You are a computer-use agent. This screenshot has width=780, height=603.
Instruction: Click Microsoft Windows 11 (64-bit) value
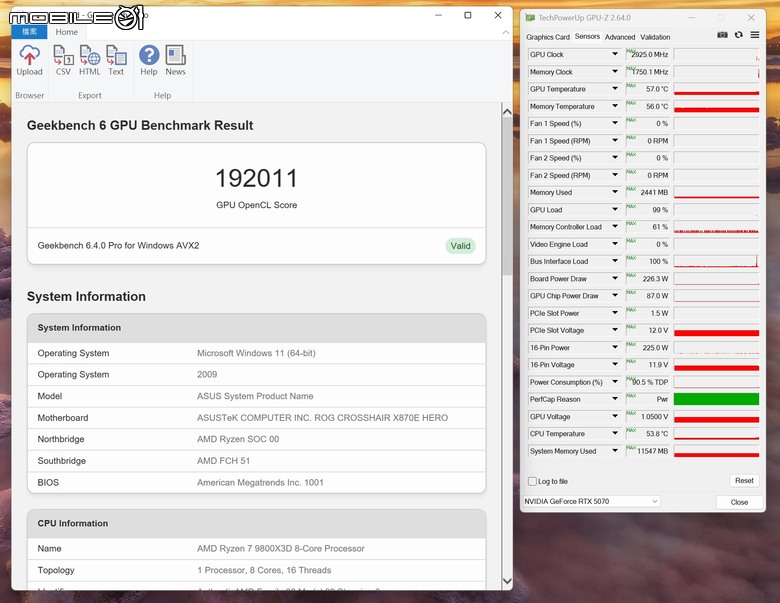tap(256, 353)
